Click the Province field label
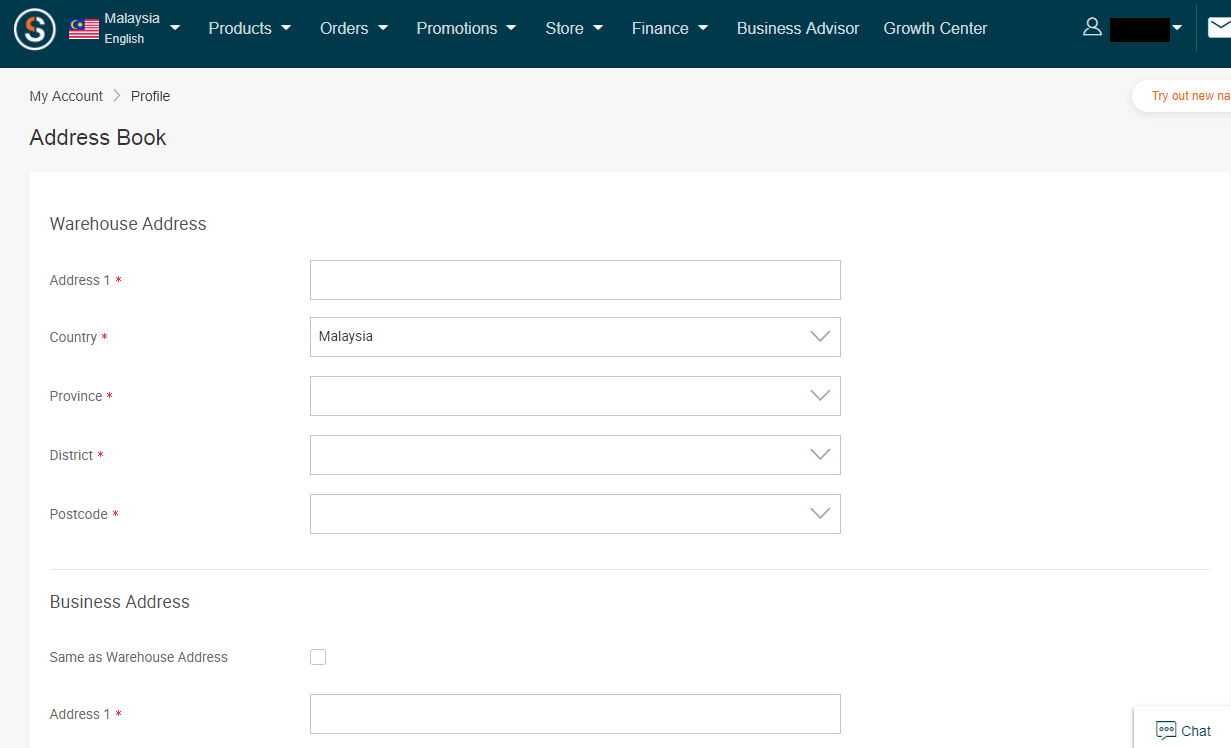This screenshot has width=1231, height=748. (76, 396)
